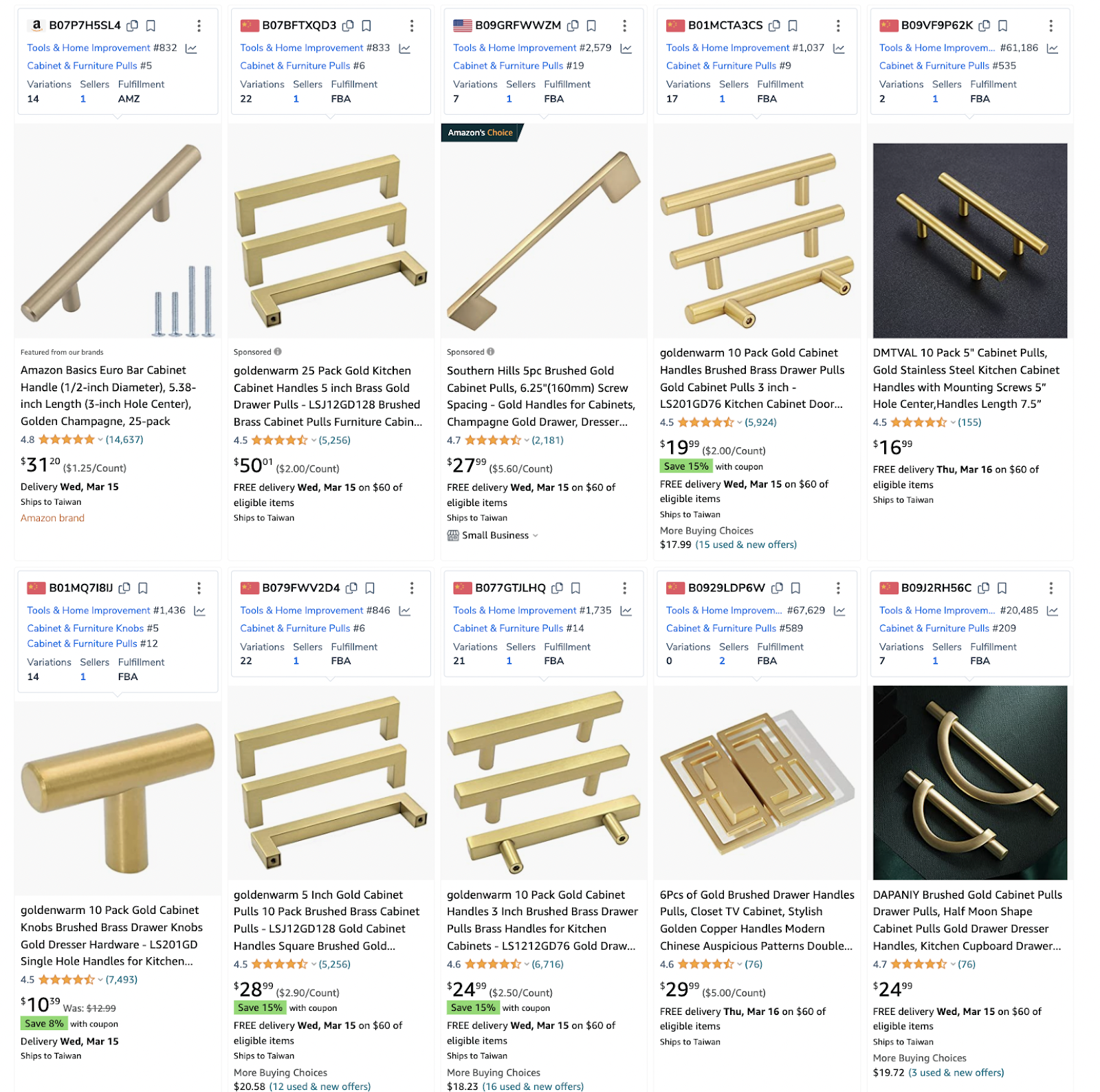Open 15 used & new offers link
This screenshot has height=1092, width=1100.
point(746,545)
